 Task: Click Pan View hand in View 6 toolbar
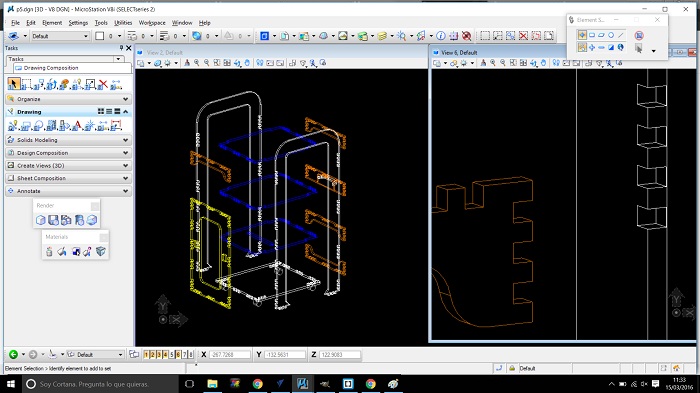(543, 63)
